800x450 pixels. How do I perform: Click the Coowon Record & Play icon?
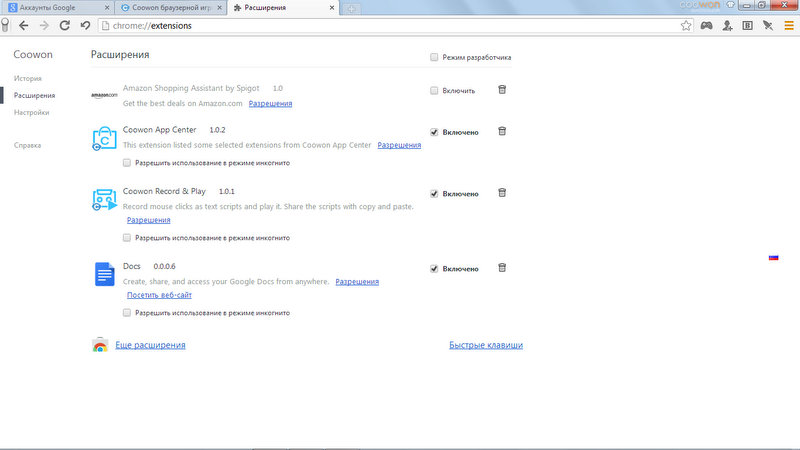104,199
